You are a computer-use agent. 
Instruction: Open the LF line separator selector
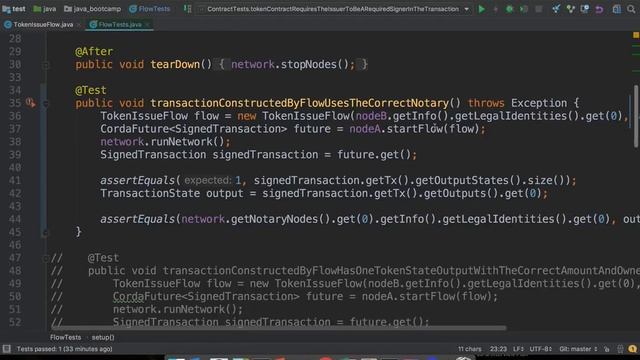pos(518,349)
